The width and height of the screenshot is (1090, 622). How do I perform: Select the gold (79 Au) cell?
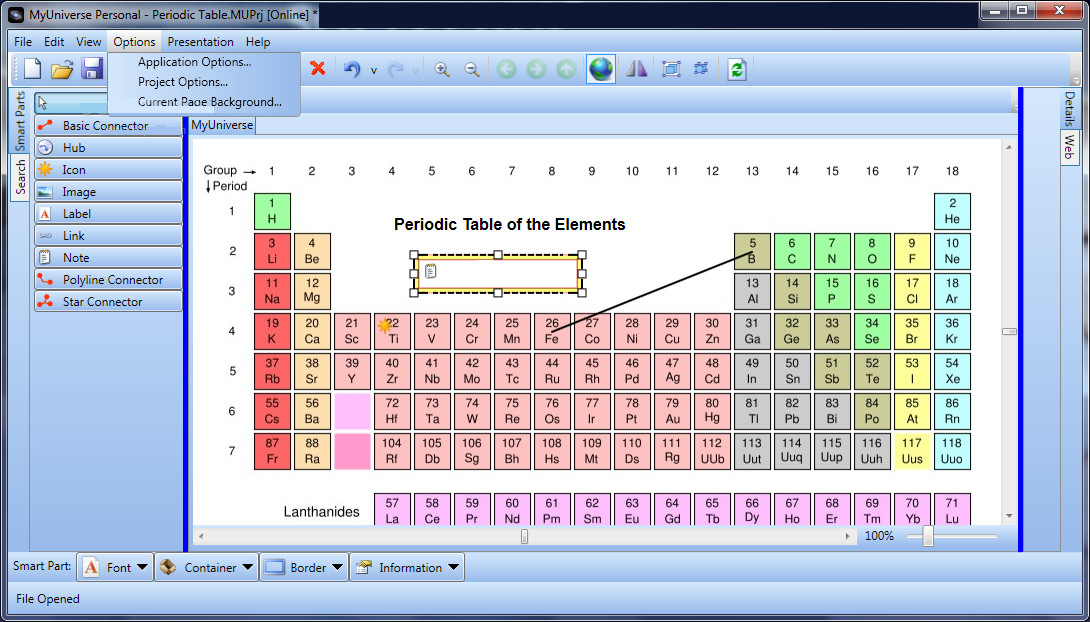(672, 411)
